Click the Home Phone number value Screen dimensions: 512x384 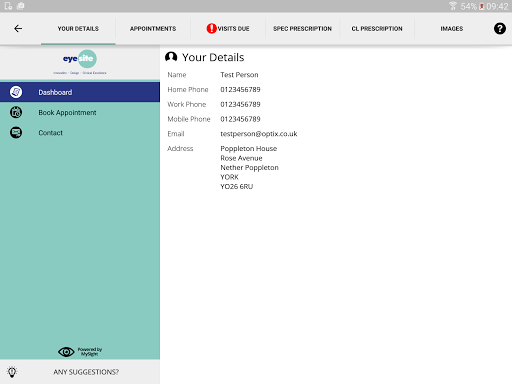click(x=240, y=89)
